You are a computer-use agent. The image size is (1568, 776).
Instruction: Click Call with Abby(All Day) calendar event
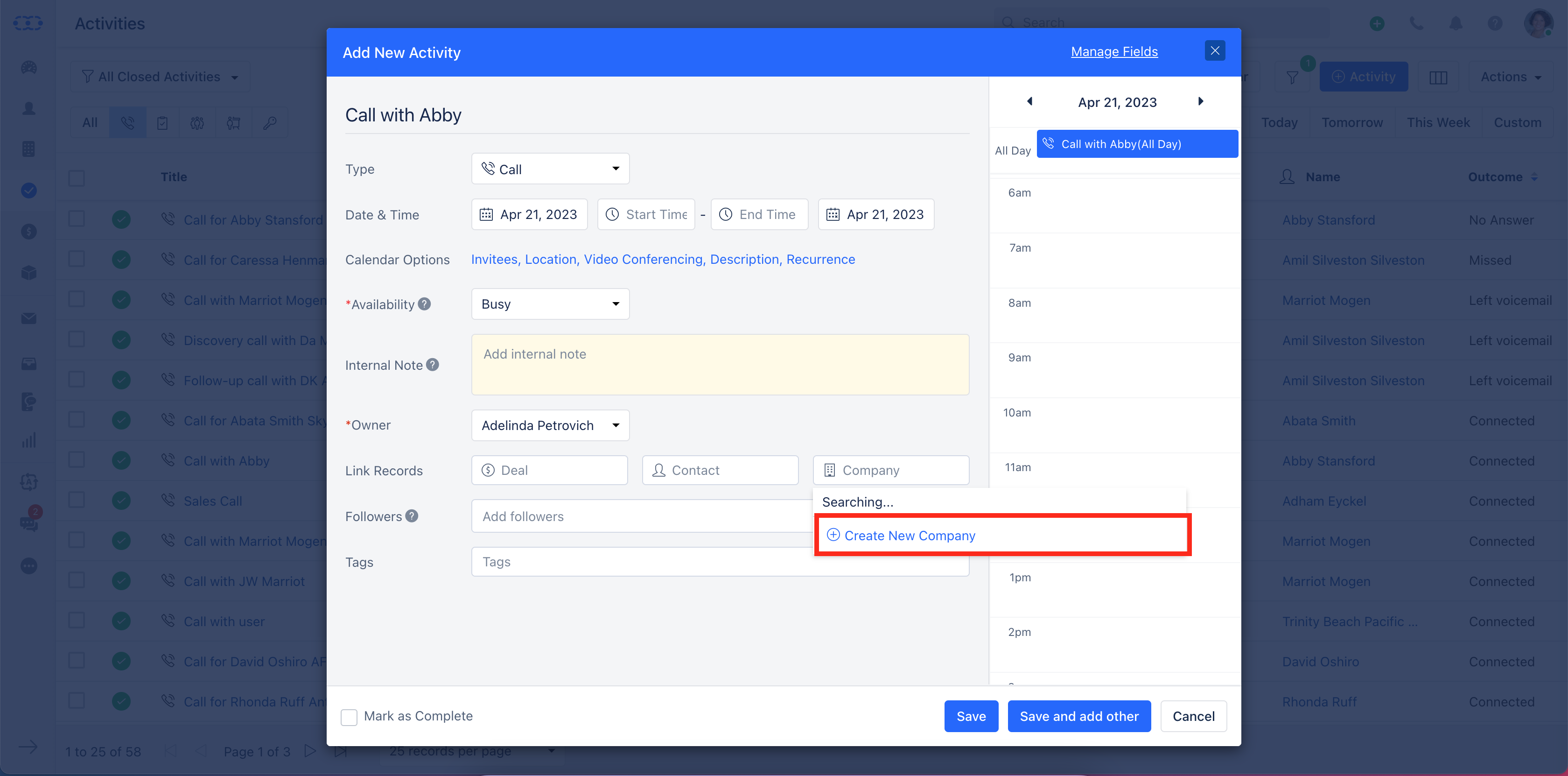click(x=1137, y=144)
